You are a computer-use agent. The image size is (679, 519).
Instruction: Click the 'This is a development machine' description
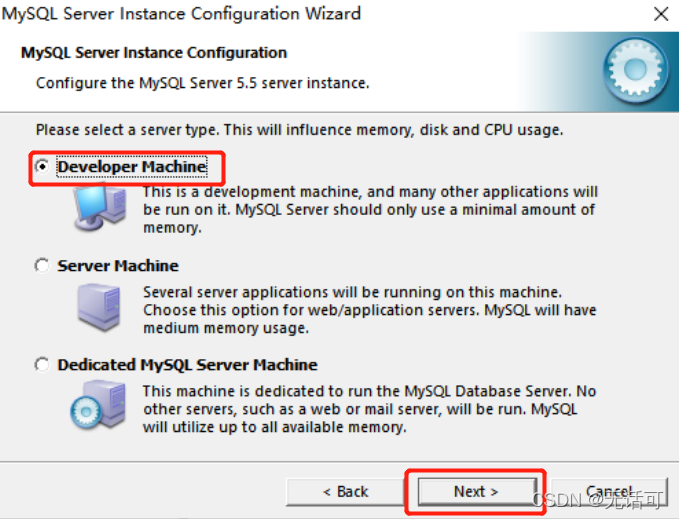pos(370,210)
